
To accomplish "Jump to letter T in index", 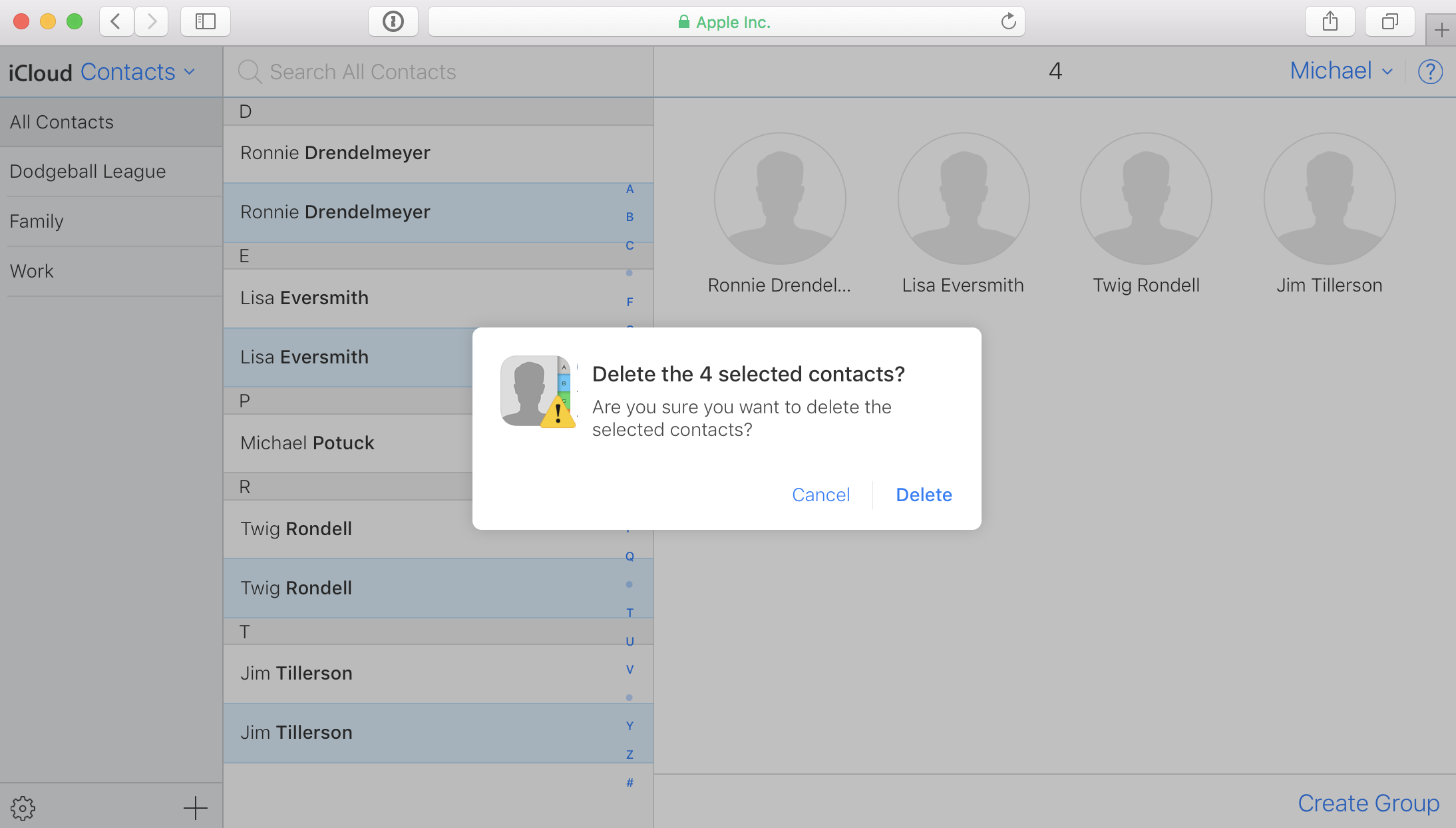I will [x=630, y=613].
